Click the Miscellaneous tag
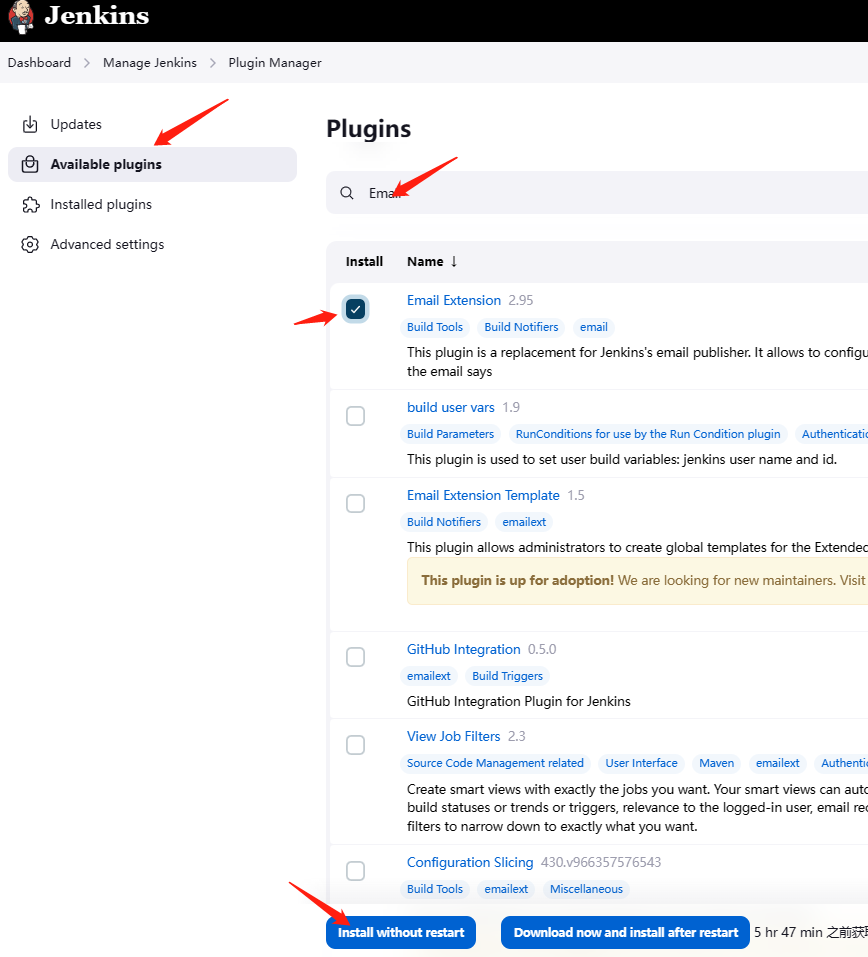 [586, 889]
